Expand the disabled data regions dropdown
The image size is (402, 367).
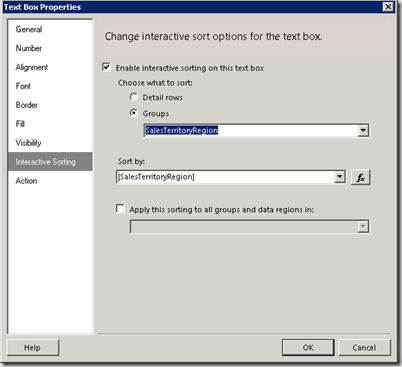coord(363,227)
